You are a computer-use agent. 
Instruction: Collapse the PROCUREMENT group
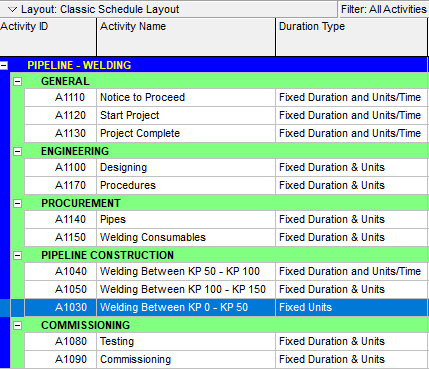click(17, 203)
